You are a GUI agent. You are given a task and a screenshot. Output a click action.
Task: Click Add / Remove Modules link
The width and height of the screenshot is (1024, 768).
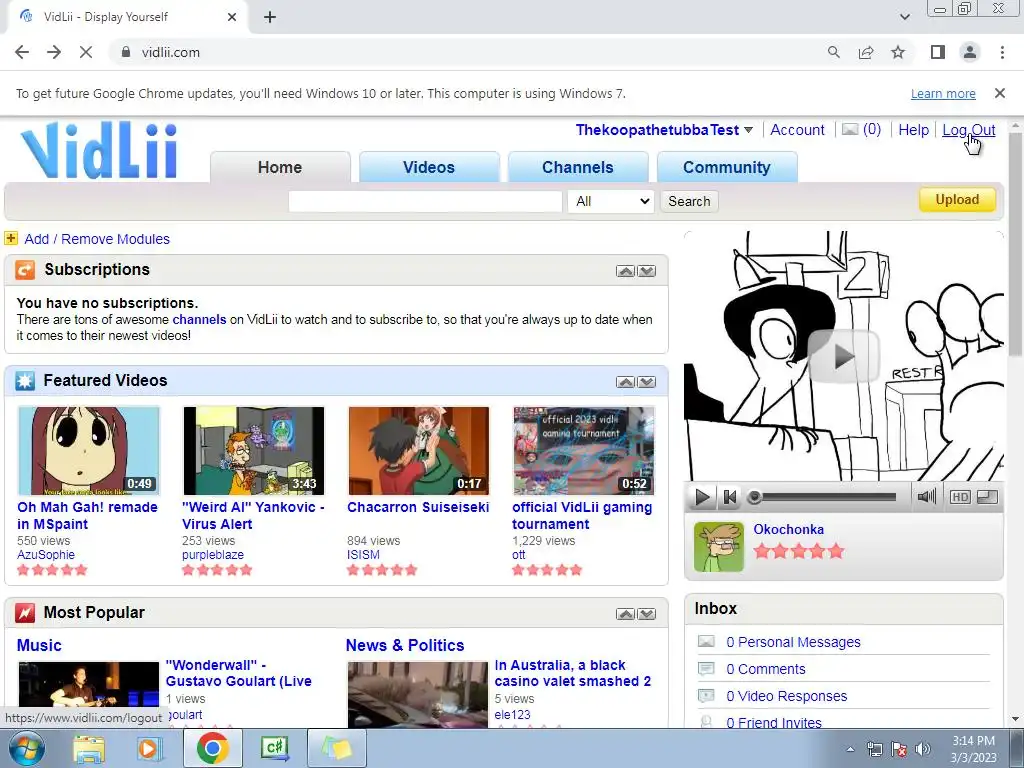(97, 239)
